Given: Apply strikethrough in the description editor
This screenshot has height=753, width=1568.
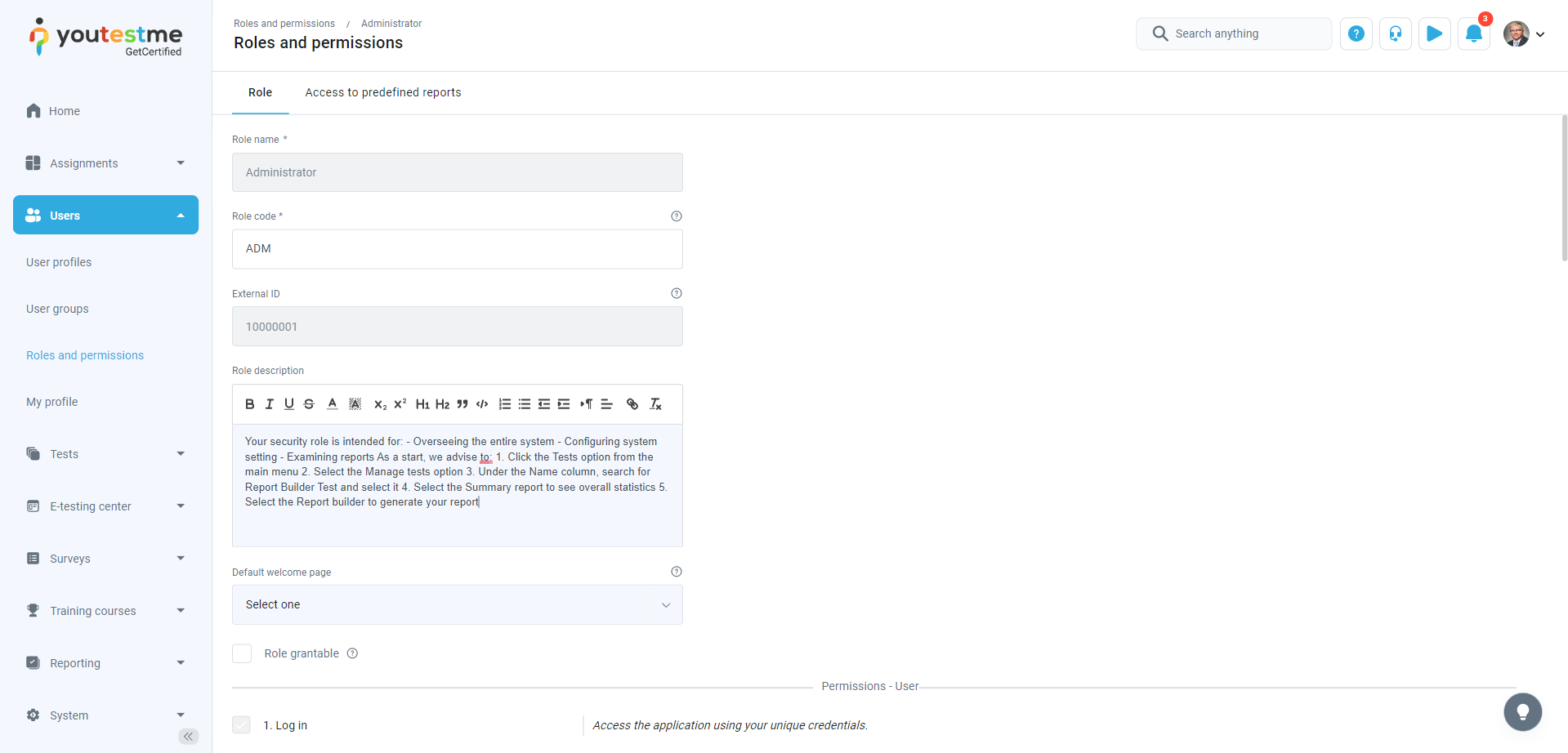Looking at the screenshot, I should [x=309, y=404].
